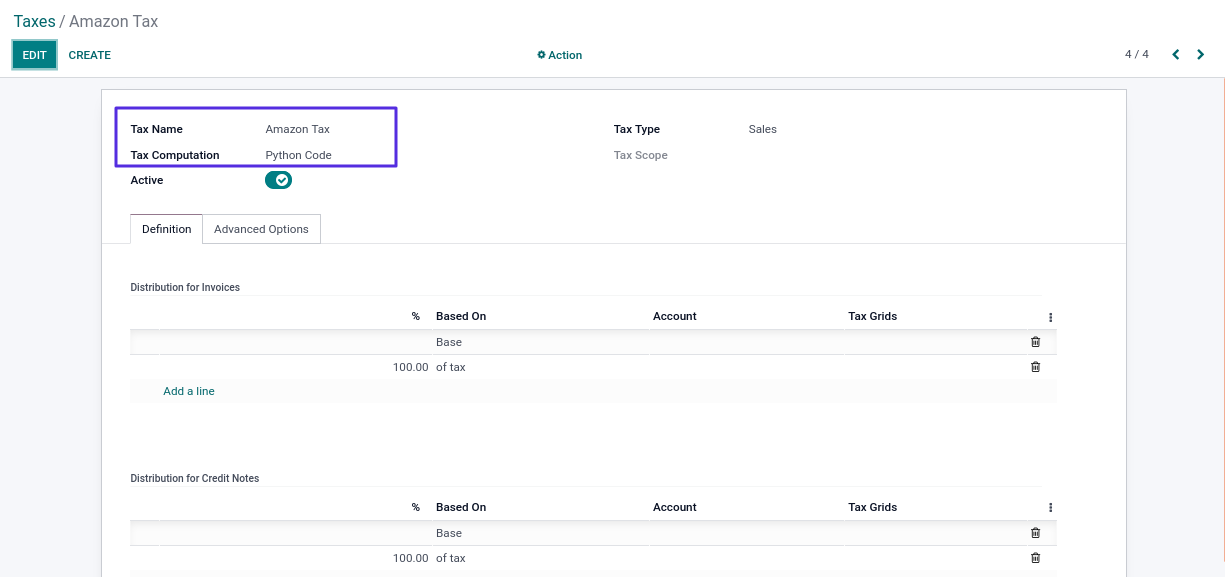The height and width of the screenshot is (577, 1225).
Task: Click the 4 / 4 pager counter
Action: pyautogui.click(x=1136, y=54)
